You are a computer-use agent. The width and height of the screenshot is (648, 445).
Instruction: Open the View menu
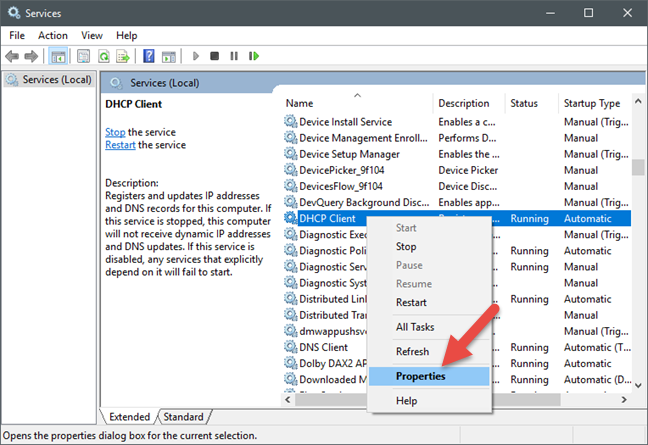[92, 36]
